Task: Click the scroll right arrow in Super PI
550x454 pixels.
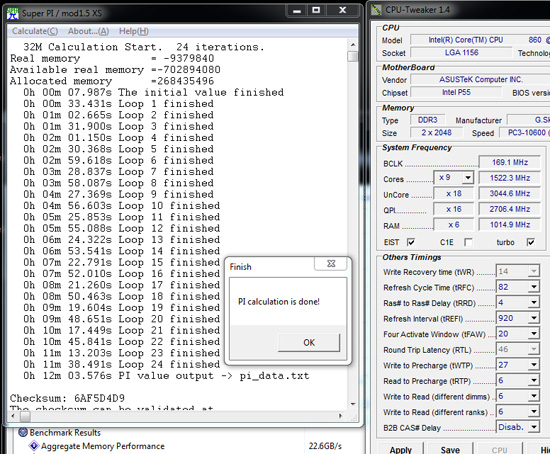Action: click(x=340, y=416)
